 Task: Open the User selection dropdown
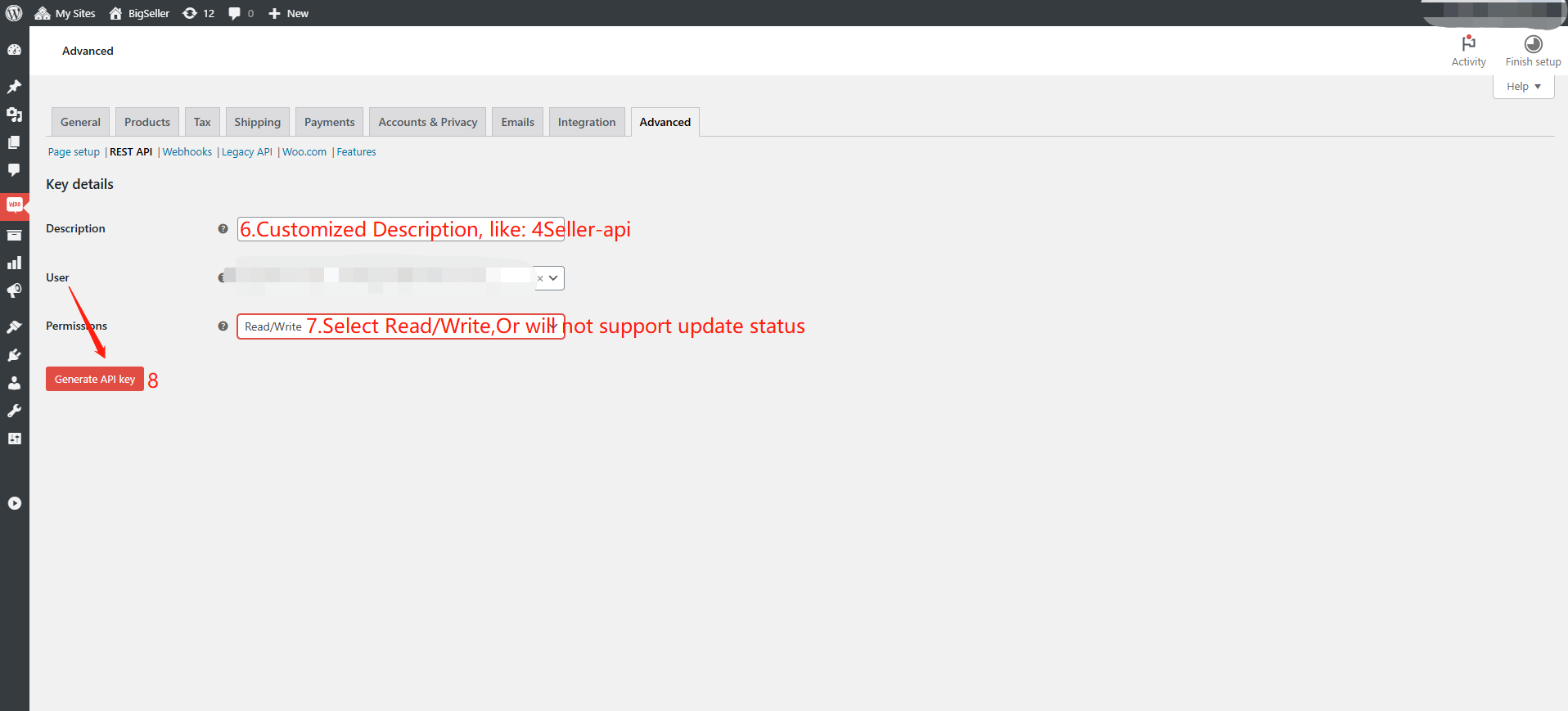tap(553, 278)
